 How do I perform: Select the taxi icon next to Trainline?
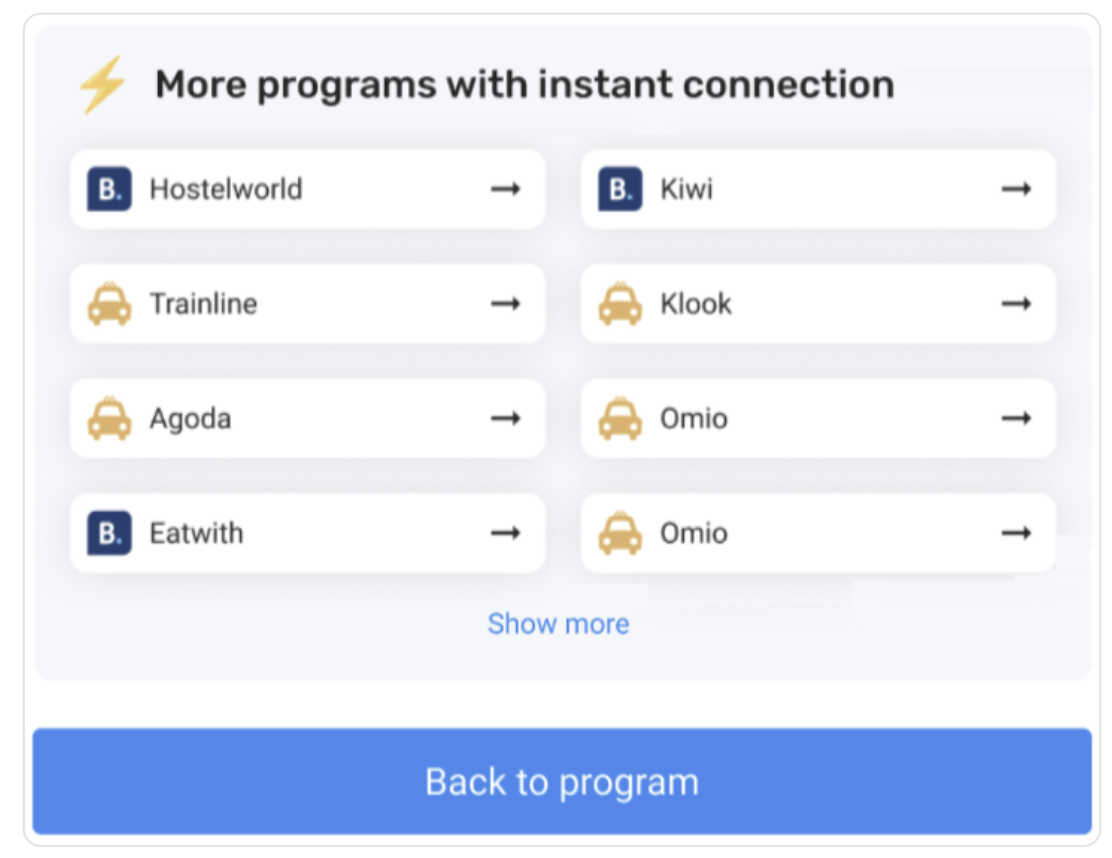pyautogui.click(x=108, y=304)
